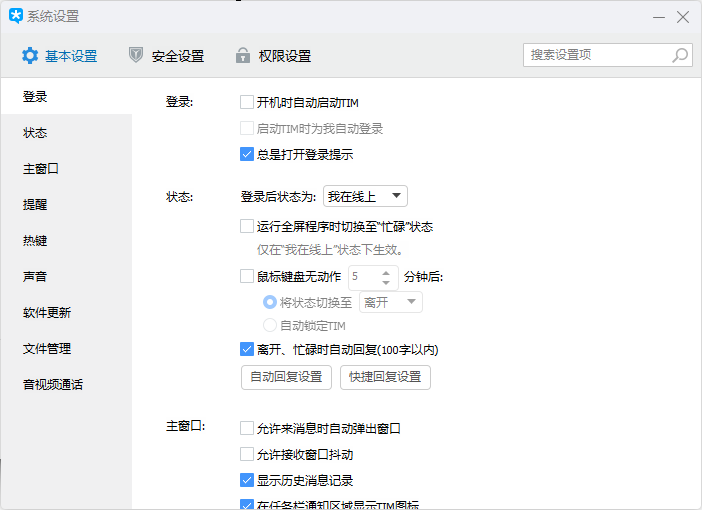Open 热键 in the sidebar
This screenshot has height=510, width=702.
pyautogui.click(x=36, y=241)
